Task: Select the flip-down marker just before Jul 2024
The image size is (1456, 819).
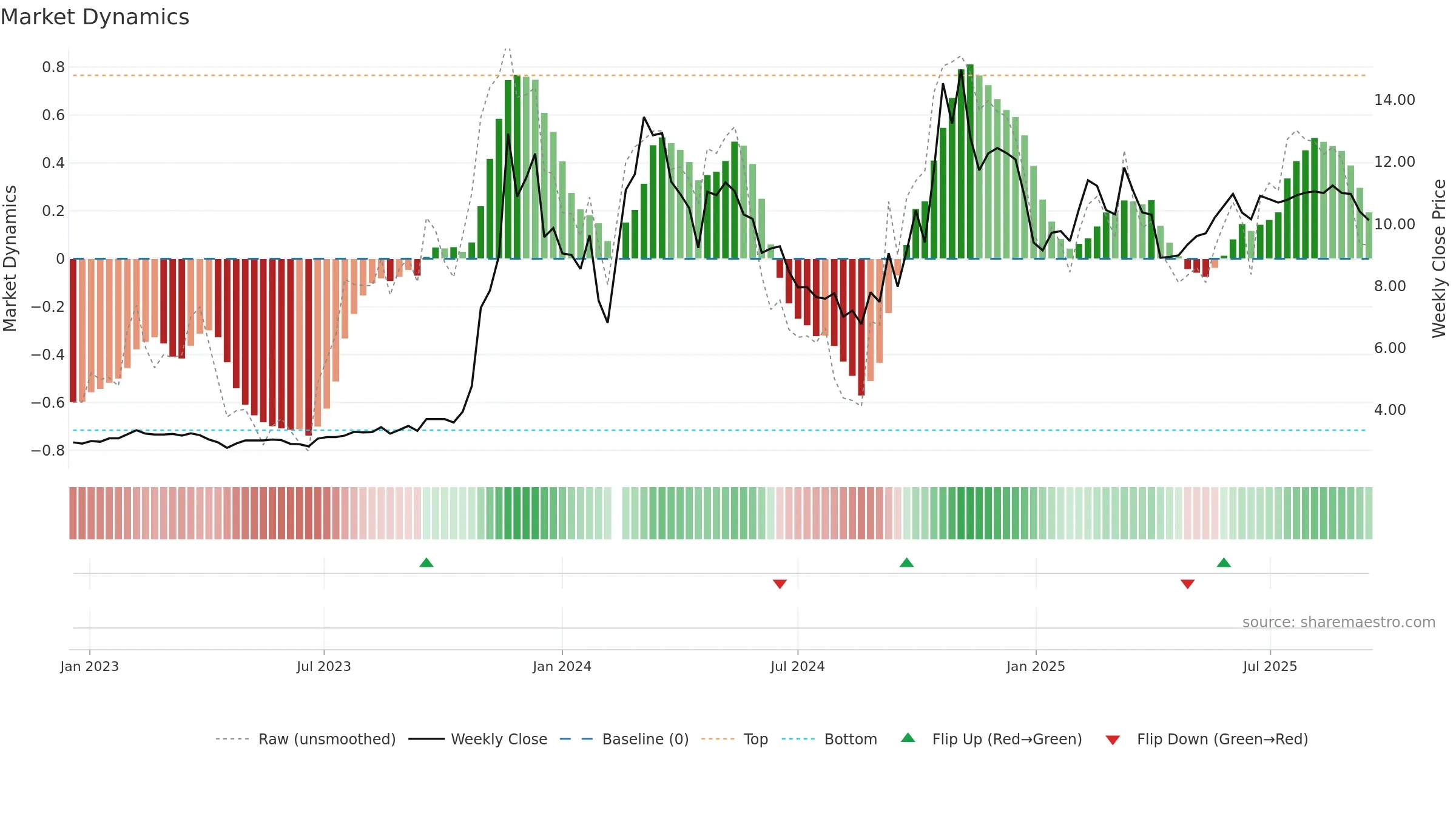Action: point(780,584)
